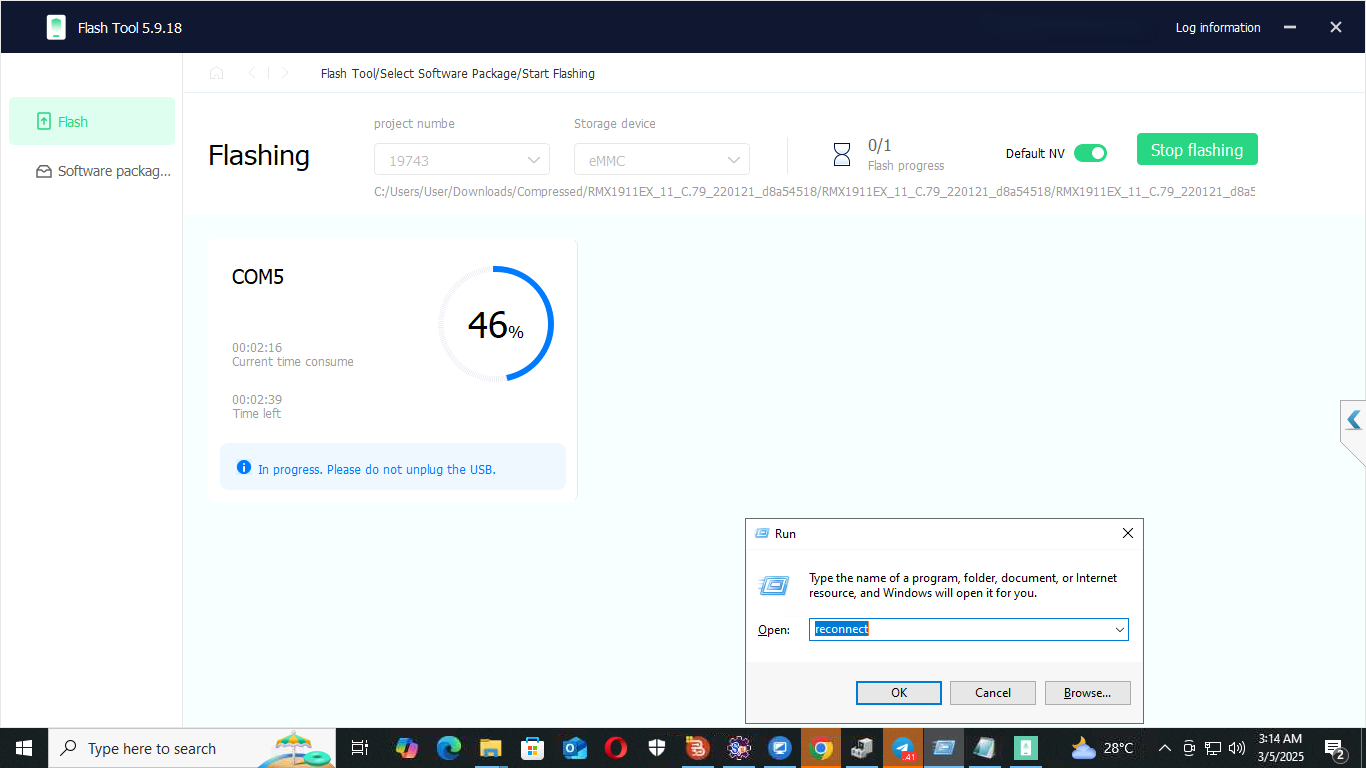
Task: Click Browse... in the Run dialog
Action: (1087, 693)
